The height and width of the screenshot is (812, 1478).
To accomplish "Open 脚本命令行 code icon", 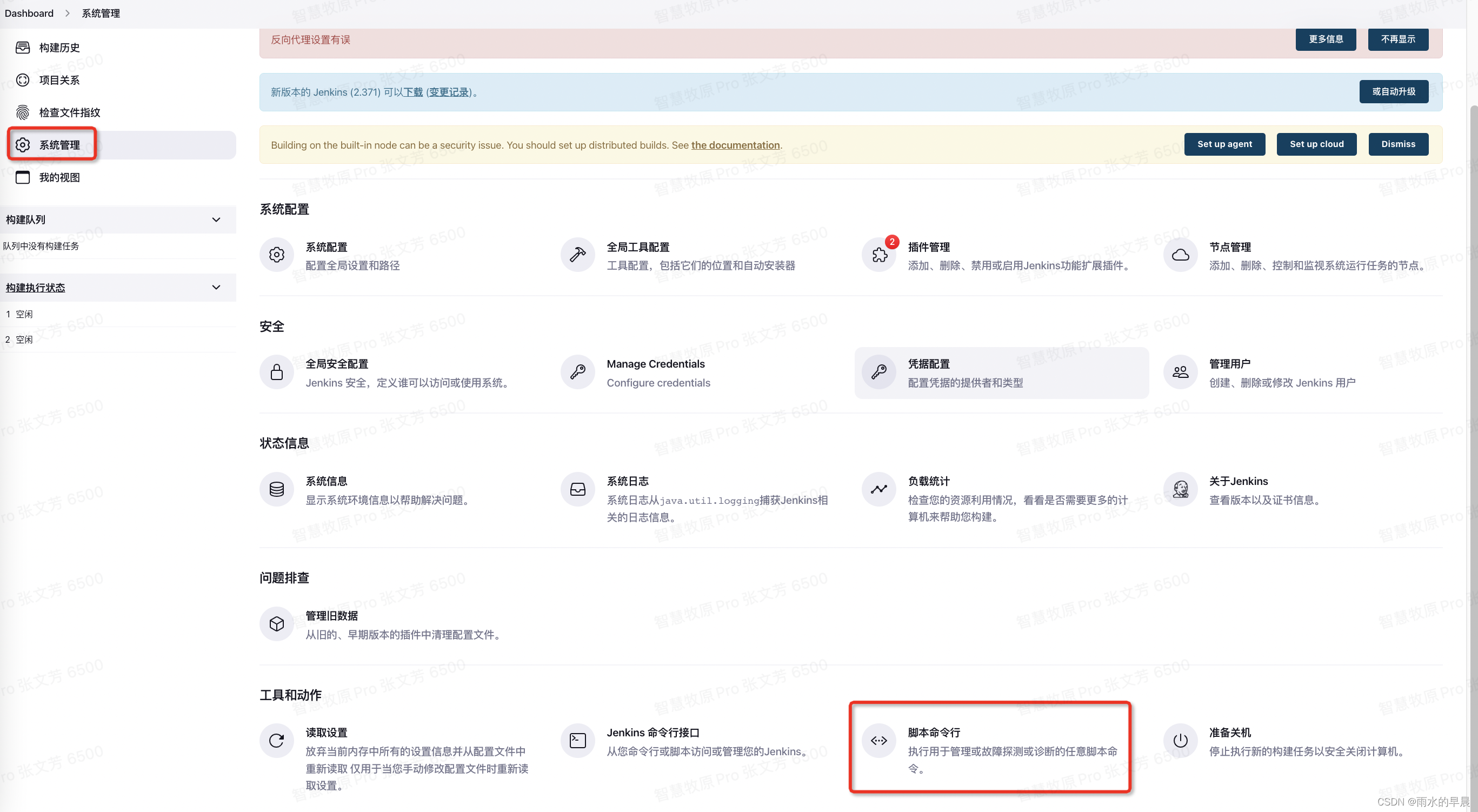I will click(879, 740).
